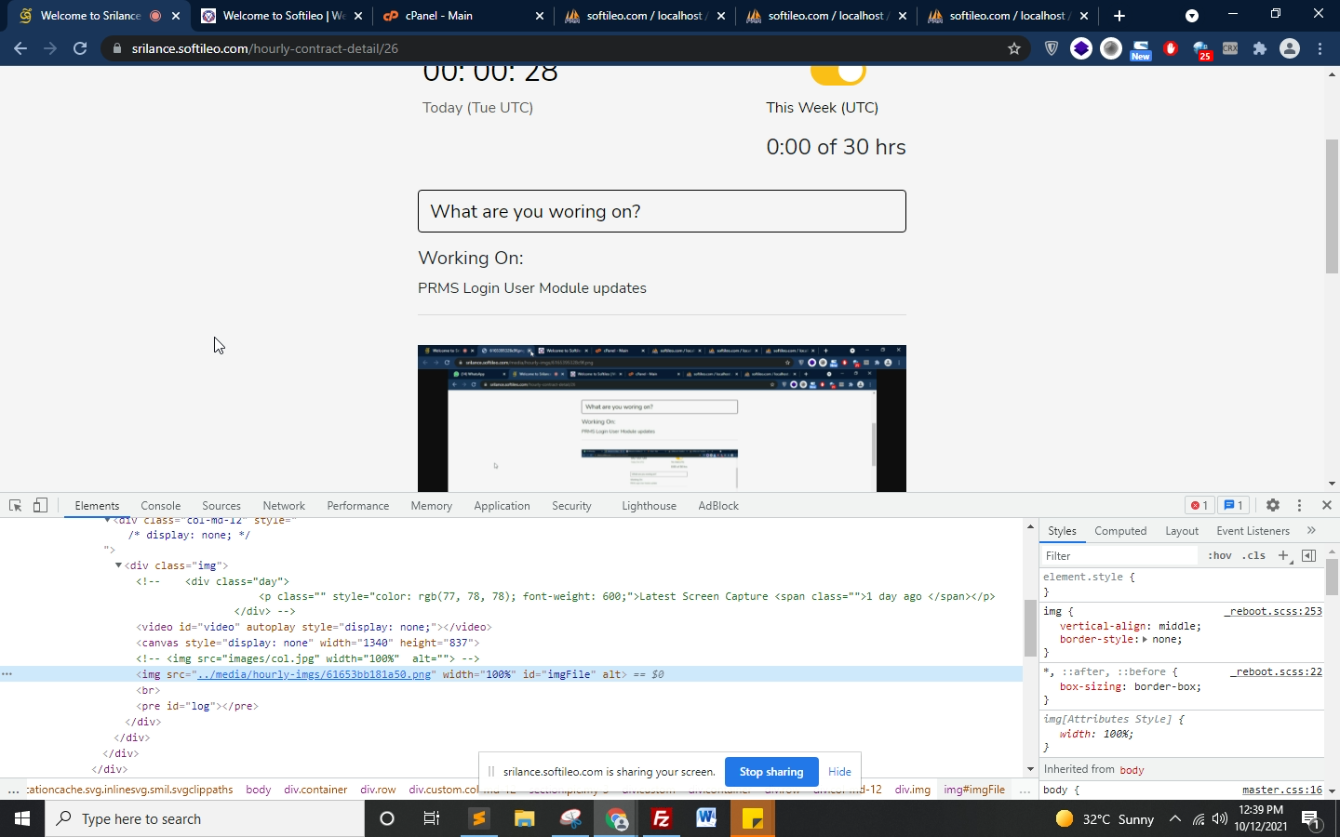Click the AdBlock red hand extension icon

click(x=1171, y=48)
